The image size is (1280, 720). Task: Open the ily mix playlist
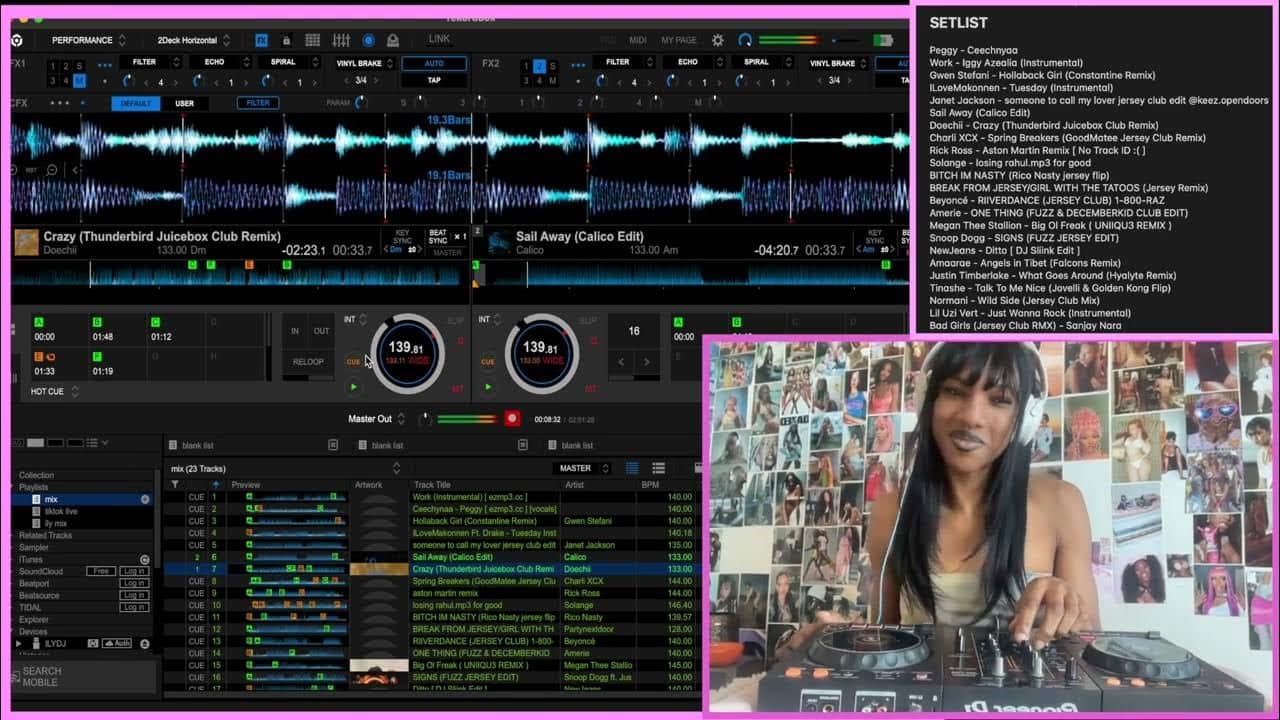pyautogui.click(x=56, y=523)
